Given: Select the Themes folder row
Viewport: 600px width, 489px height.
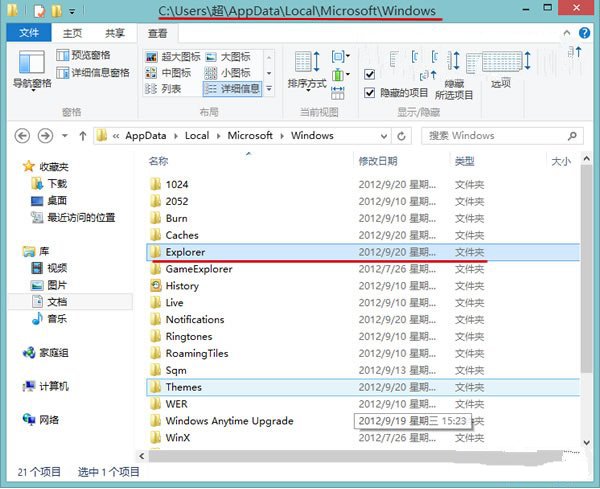Looking at the screenshot, I should click(363, 387).
